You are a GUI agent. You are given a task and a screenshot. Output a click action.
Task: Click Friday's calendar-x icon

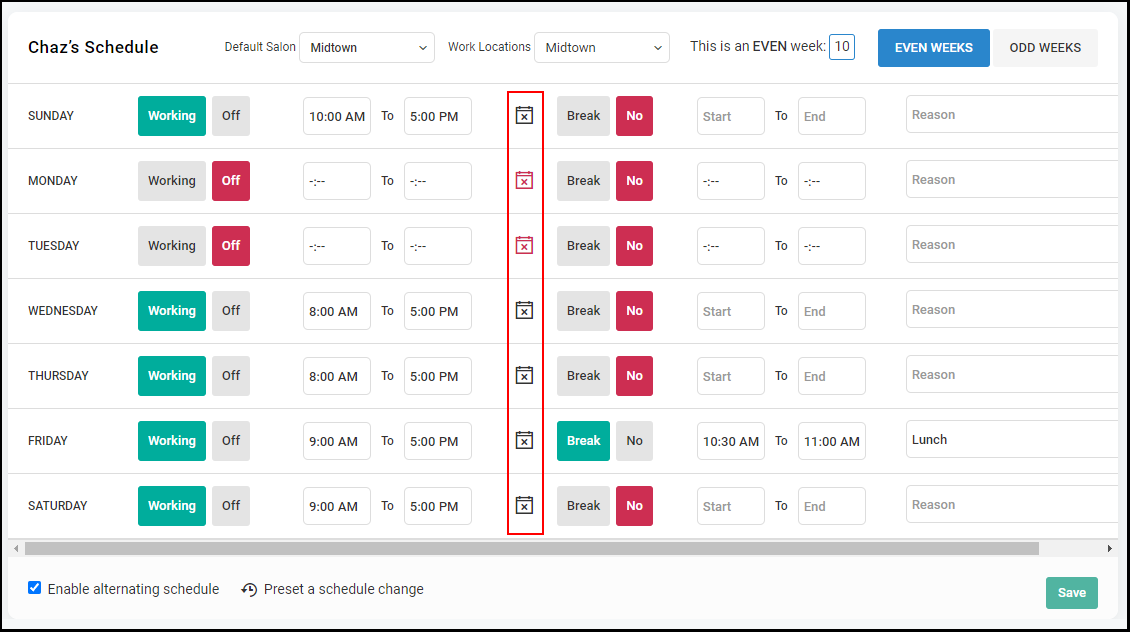pyautogui.click(x=524, y=440)
